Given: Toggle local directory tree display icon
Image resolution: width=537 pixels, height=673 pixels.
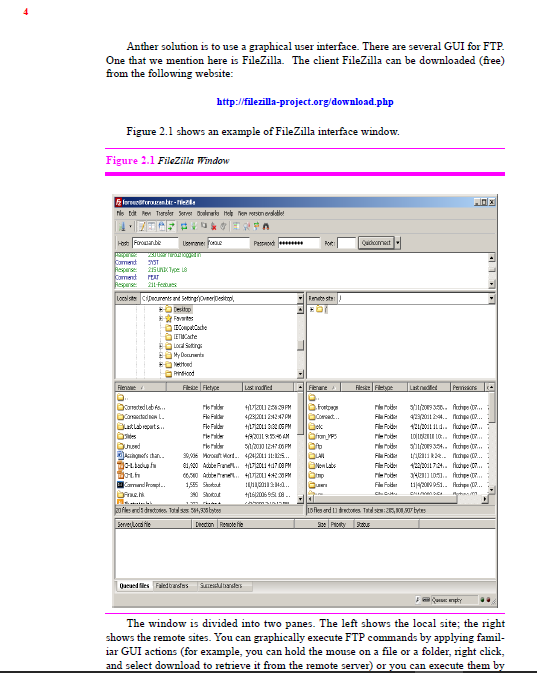Looking at the screenshot, I should tap(152, 226).
